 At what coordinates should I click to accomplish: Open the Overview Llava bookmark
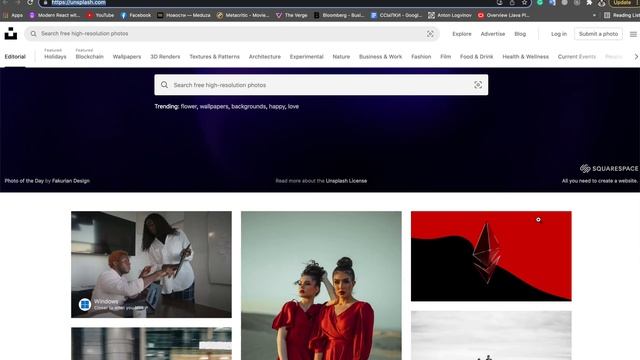click(504, 15)
